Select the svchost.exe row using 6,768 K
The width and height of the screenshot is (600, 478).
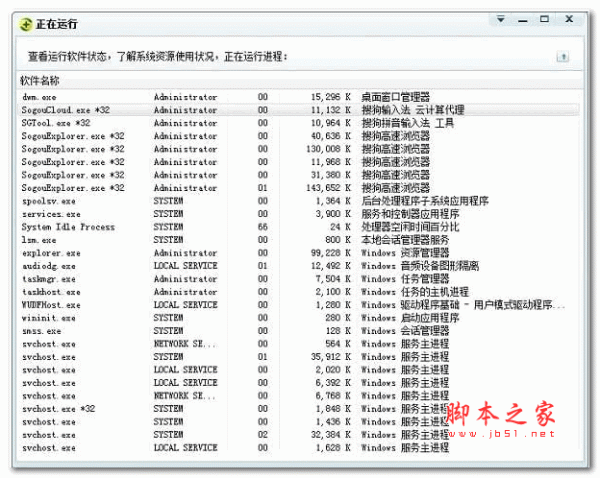pyautogui.click(x=299, y=396)
